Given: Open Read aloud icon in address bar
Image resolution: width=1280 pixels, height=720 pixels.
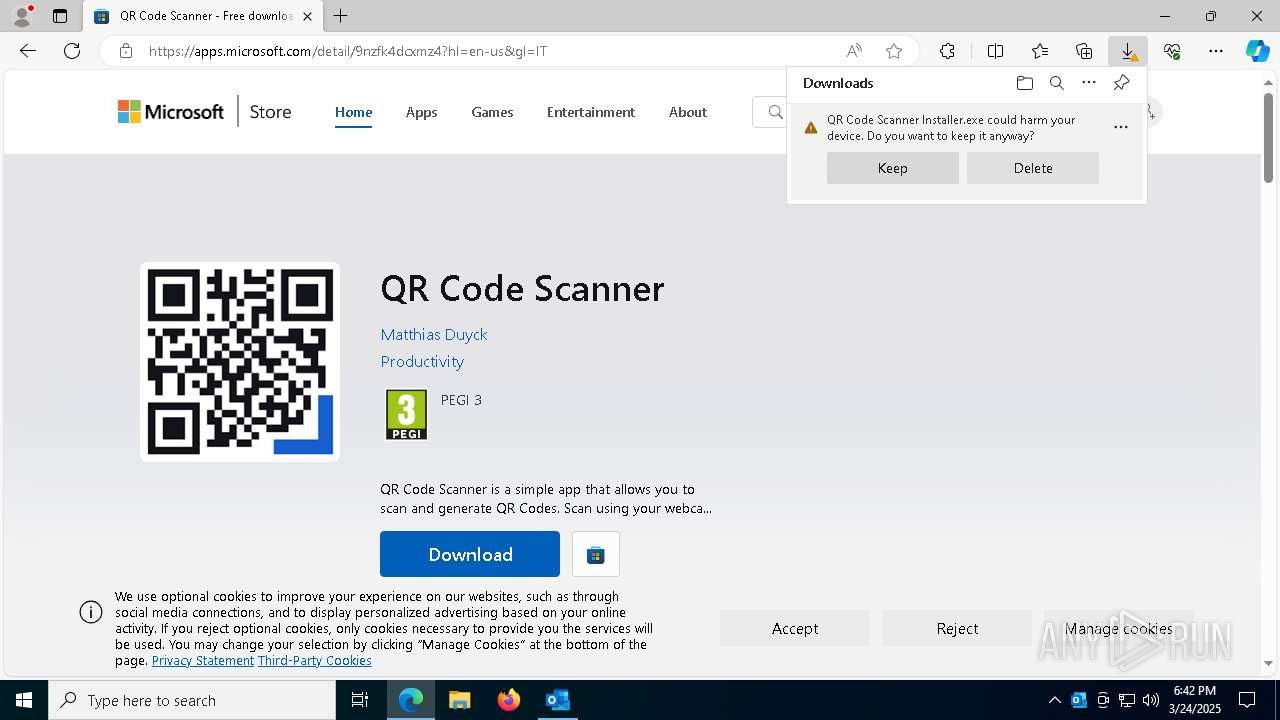Looking at the screenshot, I should point(854,51).
